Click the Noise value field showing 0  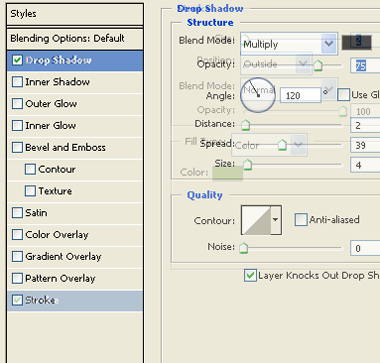click(365, 248)
